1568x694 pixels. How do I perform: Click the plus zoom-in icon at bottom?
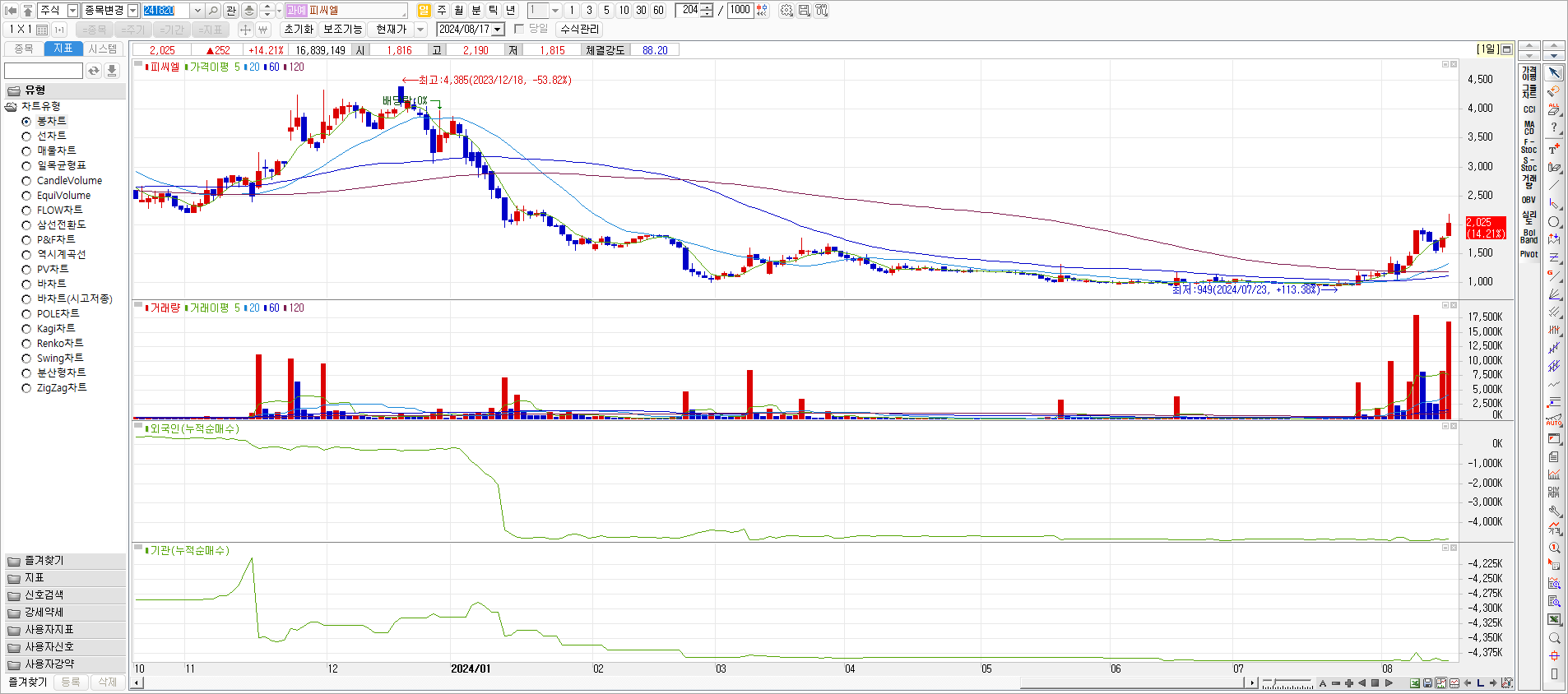click(x=1349, y=683)
